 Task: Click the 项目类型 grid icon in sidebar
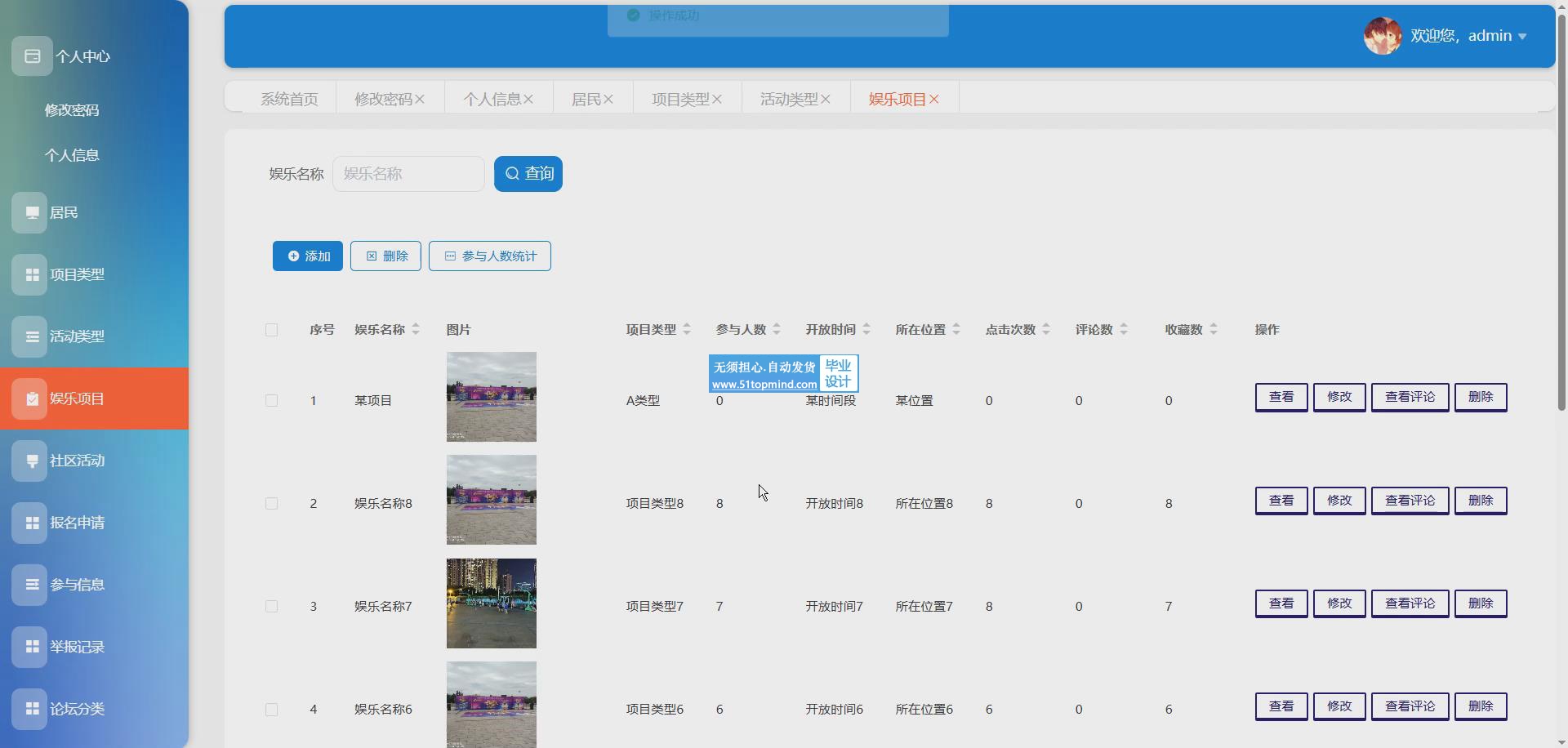[30, 275]
